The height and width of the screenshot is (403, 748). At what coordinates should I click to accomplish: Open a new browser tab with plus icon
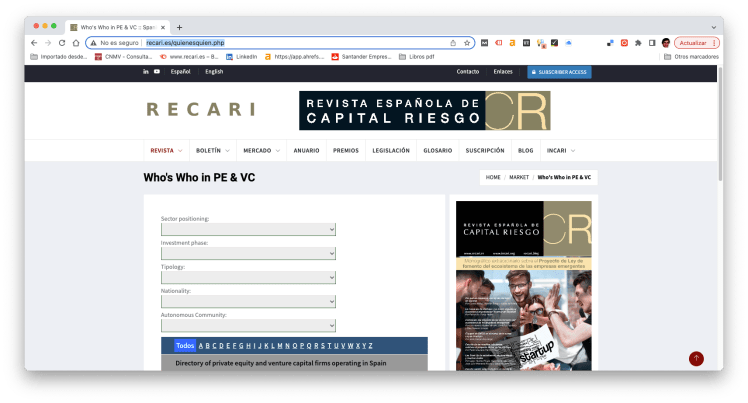click(x=179, y=28)
